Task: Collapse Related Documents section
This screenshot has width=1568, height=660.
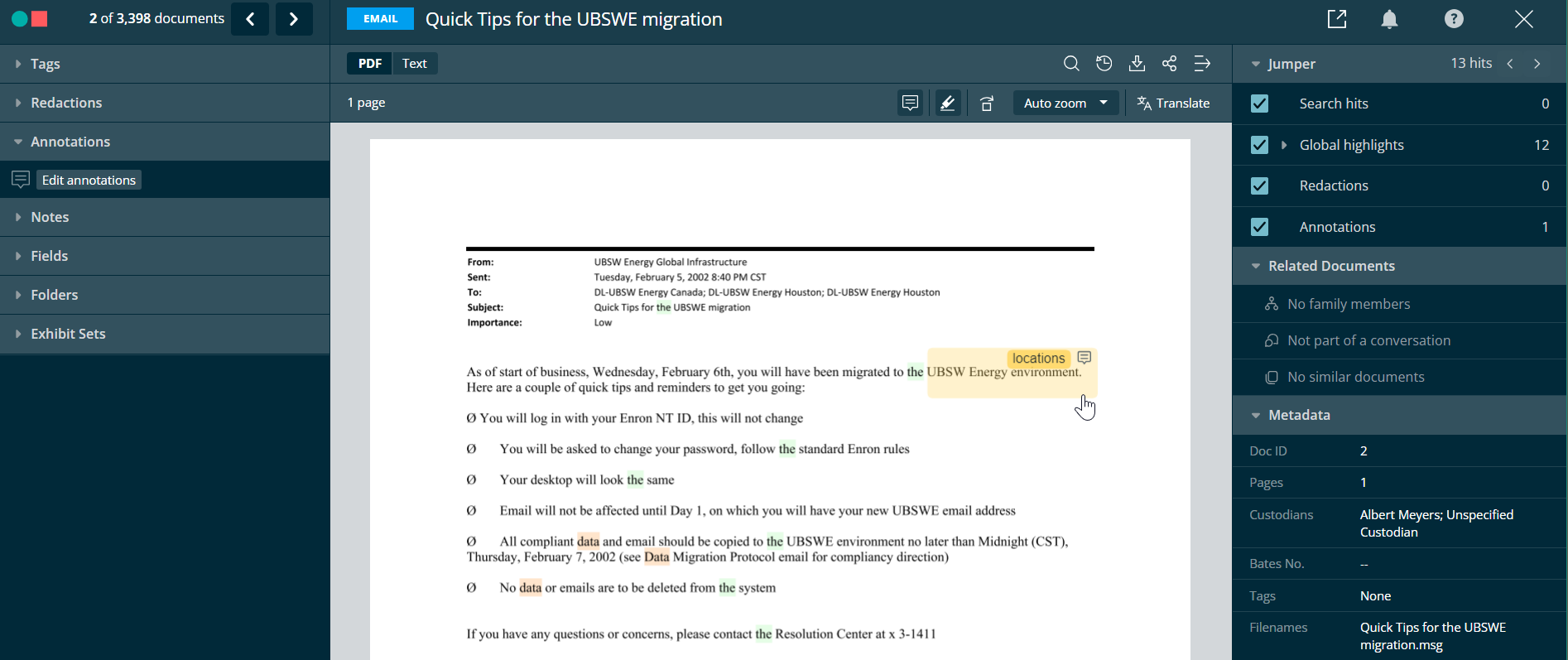Action: point(1256,266)
